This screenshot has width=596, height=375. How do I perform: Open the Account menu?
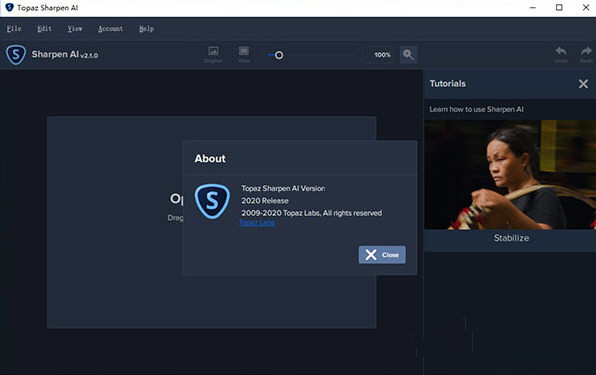(111, 29)
